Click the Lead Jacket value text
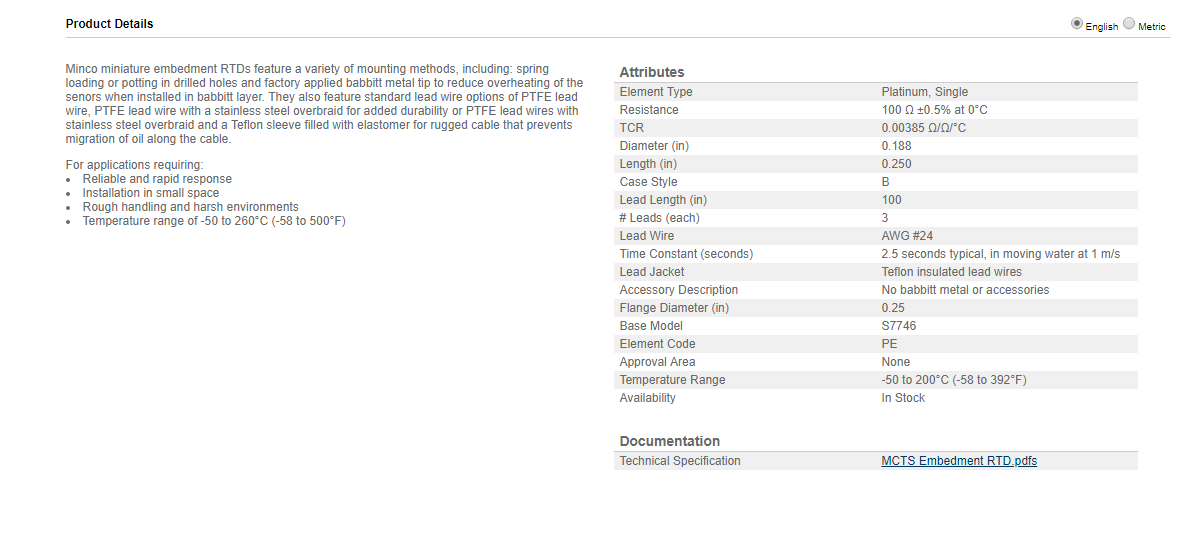Viewport: 1194px width, 542px height. [951, 272]
